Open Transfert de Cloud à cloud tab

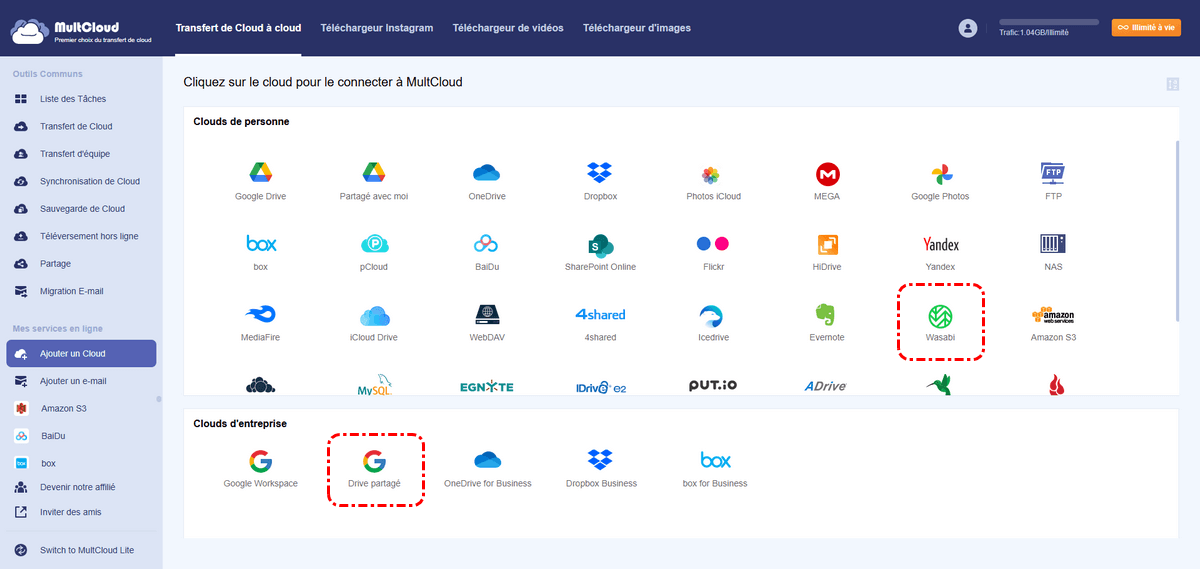(x=238, y=28)
